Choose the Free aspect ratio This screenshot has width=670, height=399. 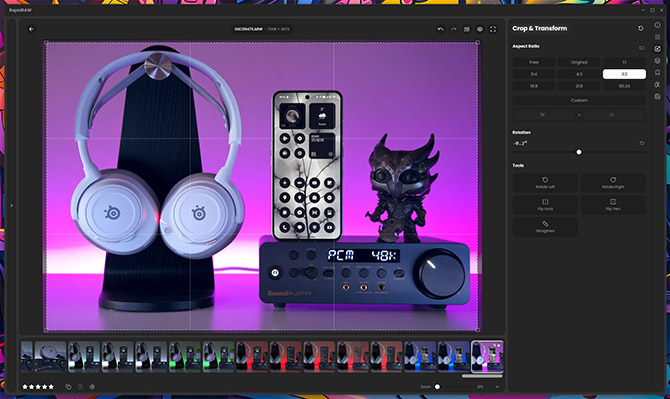click(x=534, y=62)
